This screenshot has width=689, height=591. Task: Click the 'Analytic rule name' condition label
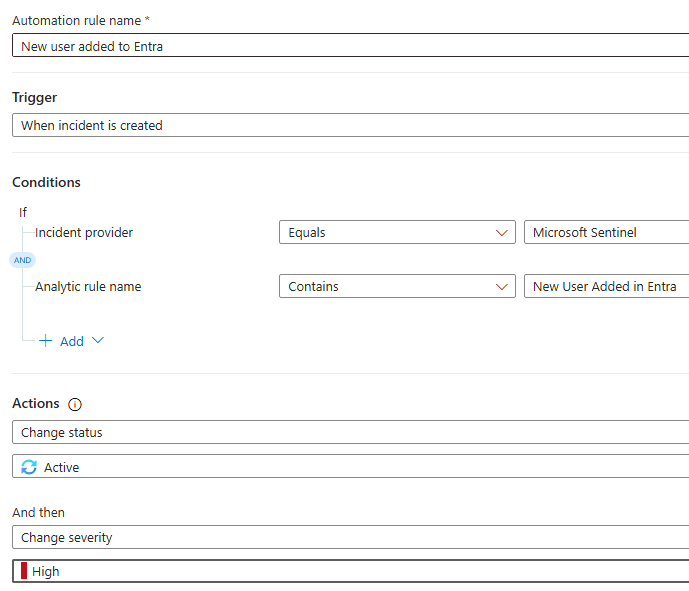[88, 286]
